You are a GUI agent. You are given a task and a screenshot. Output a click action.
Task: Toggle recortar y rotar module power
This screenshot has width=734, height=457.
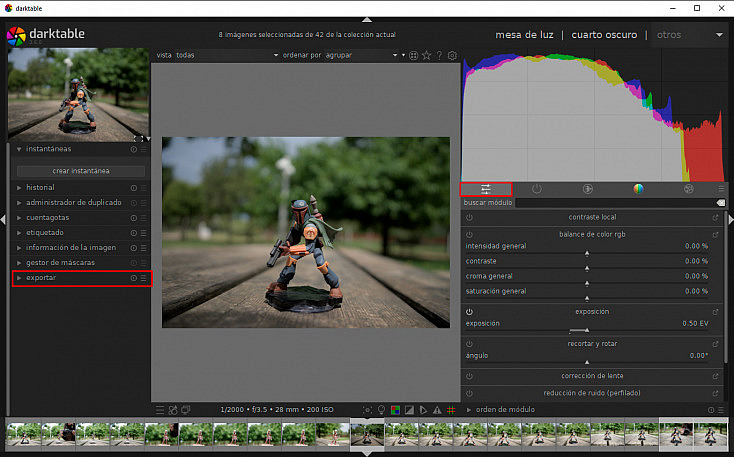click(x=469, y=344)
